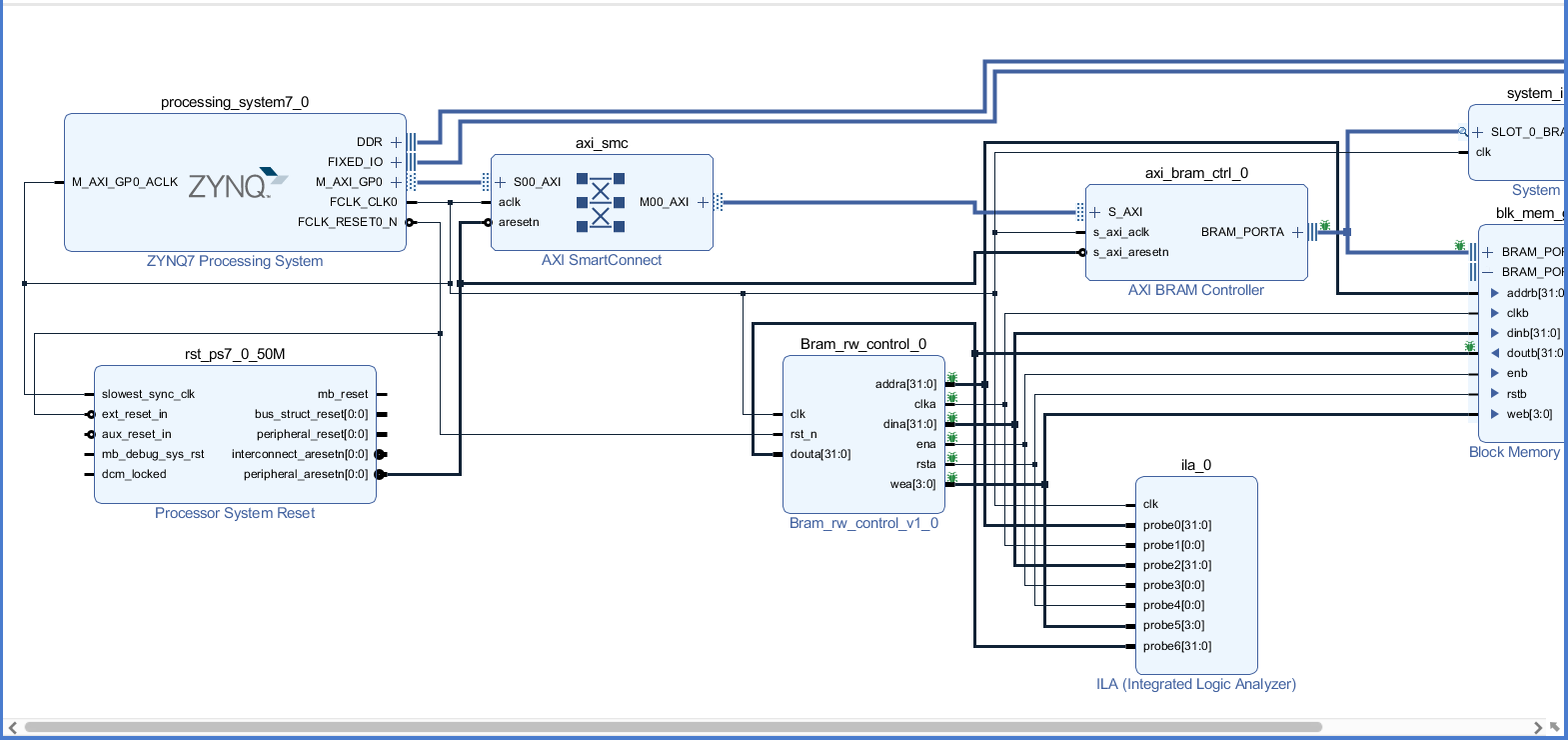Click the scroll-left arrow of horizontal scrollbar
Viewport: 1568px width, 744px height.
13,728
